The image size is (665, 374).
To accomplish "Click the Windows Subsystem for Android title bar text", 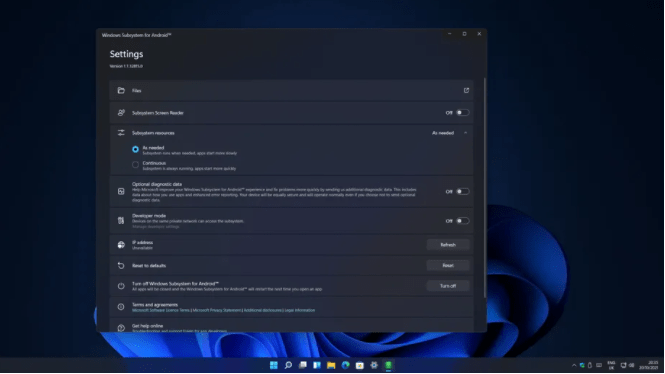I will pyautogui.click(x=137, y=35).
